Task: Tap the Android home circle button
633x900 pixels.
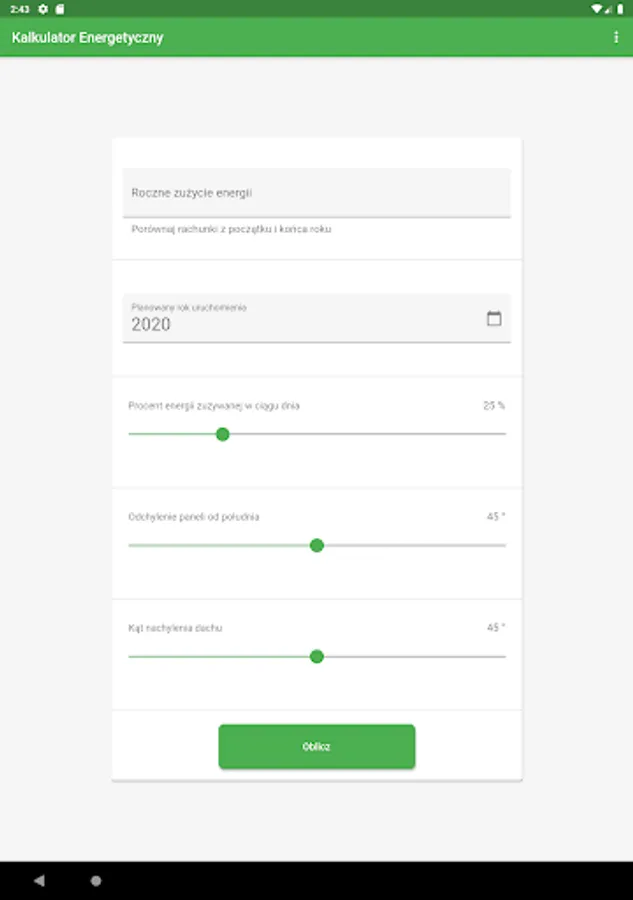Action: click(96, 881)
